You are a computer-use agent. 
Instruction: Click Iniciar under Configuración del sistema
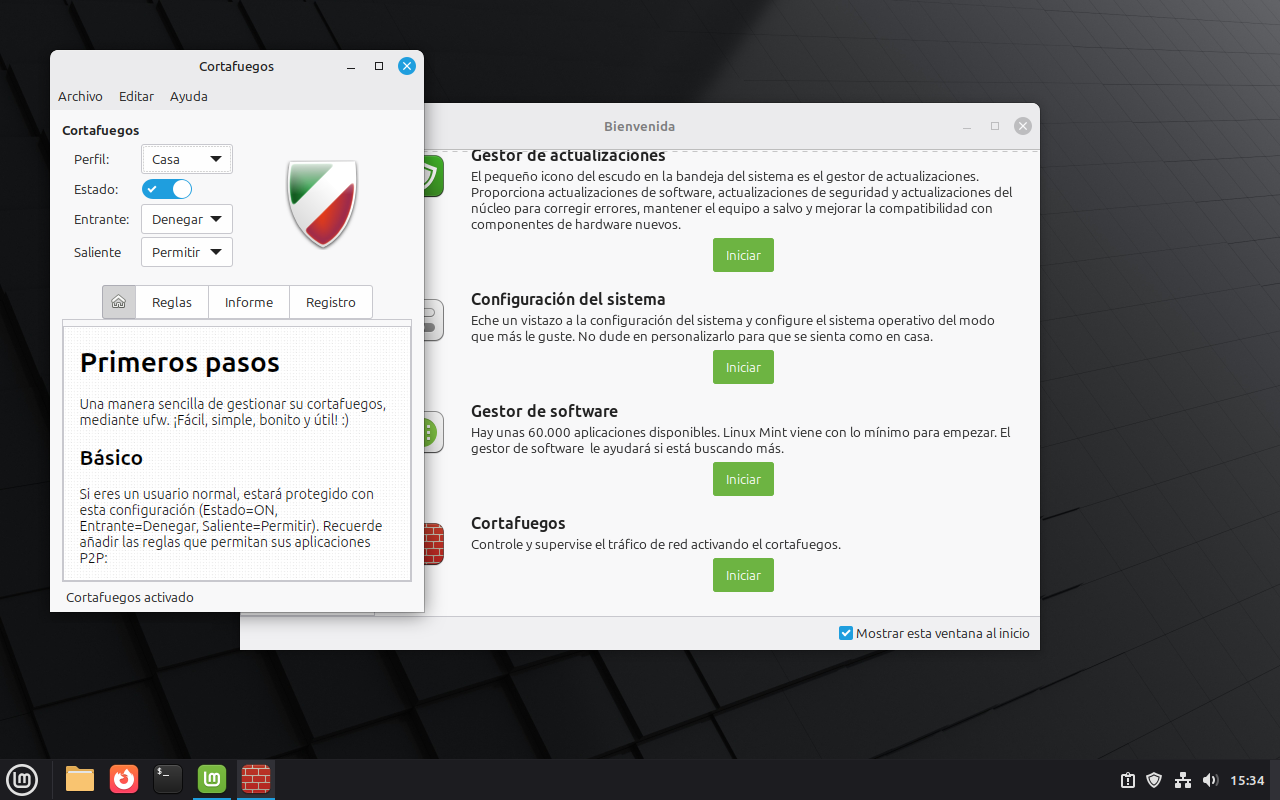point(743,367)
